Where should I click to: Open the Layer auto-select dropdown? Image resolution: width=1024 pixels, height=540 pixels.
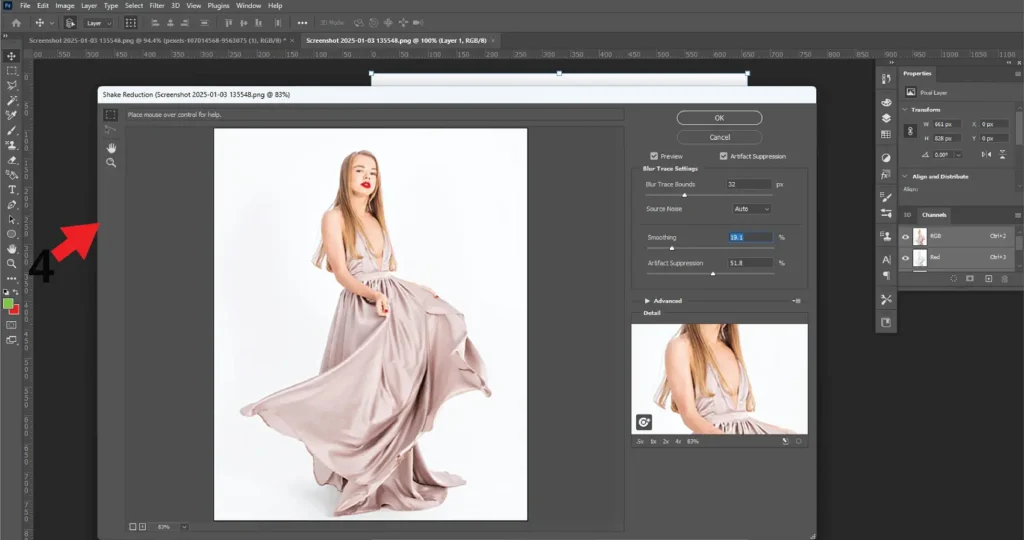98,22
